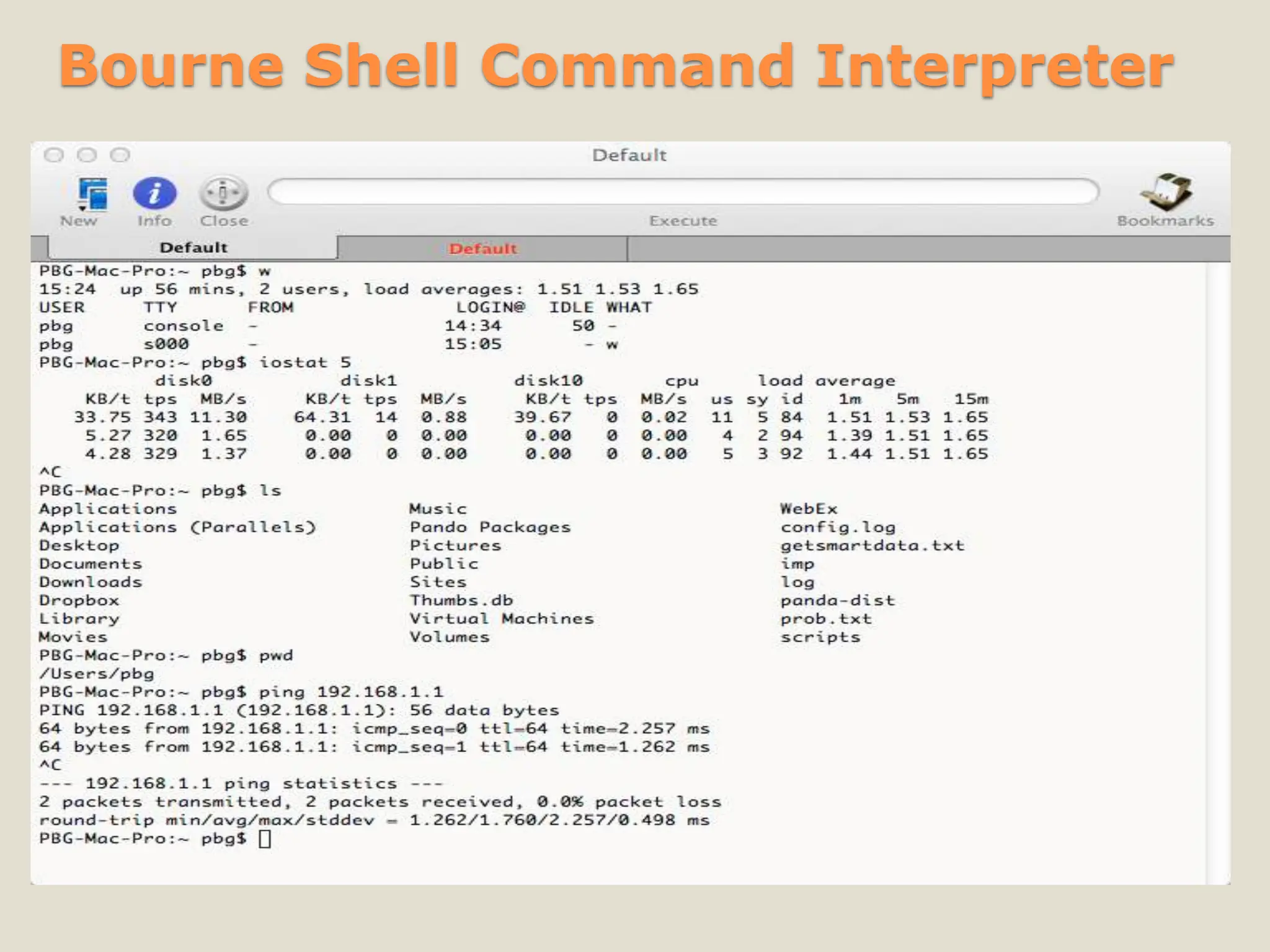
Task: Click 'Downloads' in ls output
Action: pyautogui.click(x=91, y=582)
